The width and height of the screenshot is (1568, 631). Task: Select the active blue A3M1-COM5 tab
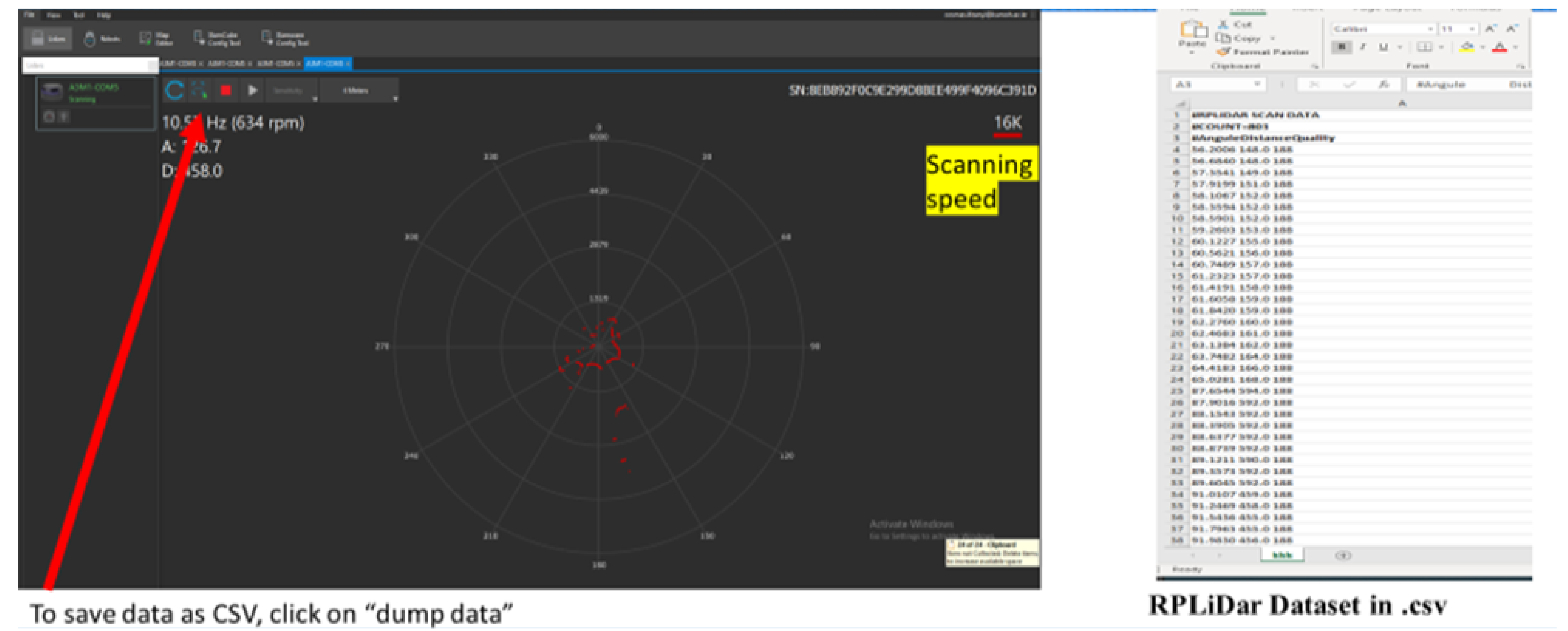325,63
